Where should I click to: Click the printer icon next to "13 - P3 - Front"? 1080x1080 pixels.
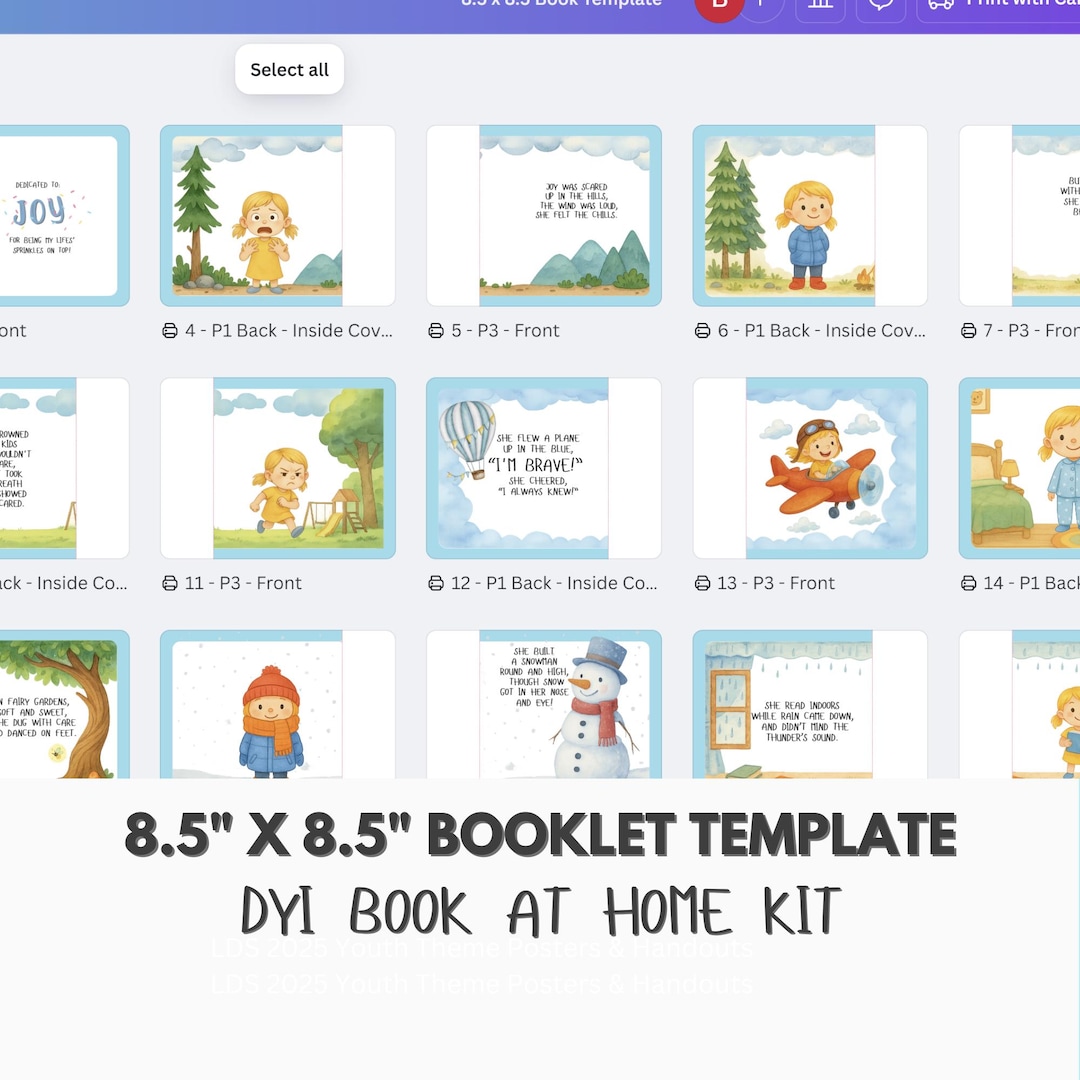[702, 582]
